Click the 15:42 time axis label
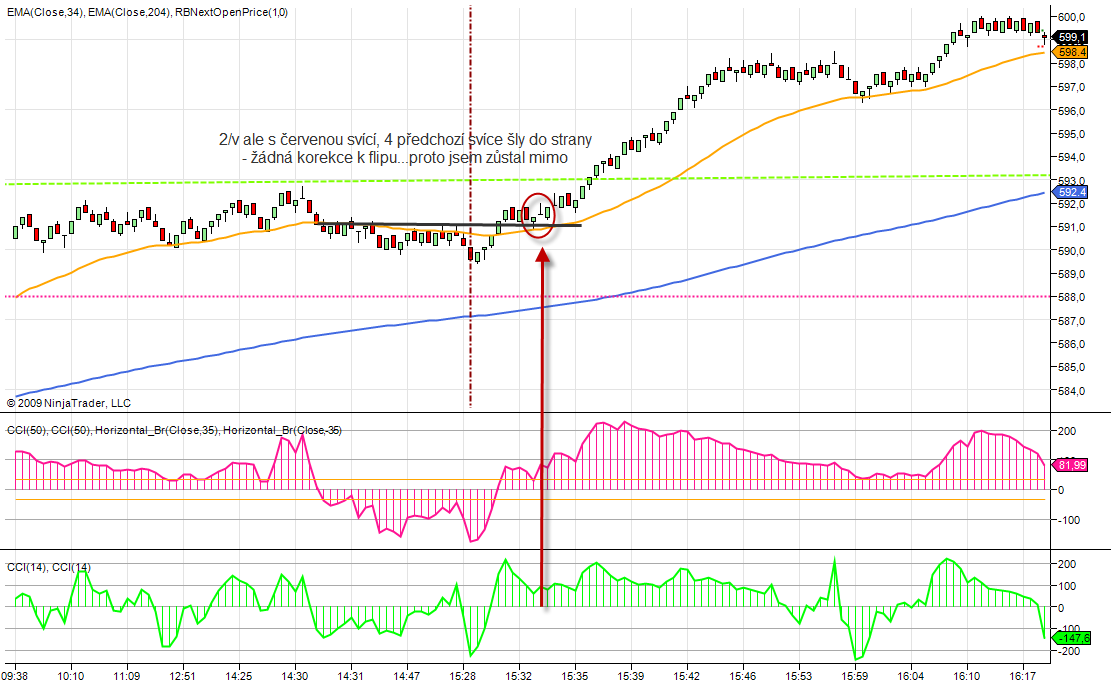This screenshot has height=688, width=1111. pos(687,676)
